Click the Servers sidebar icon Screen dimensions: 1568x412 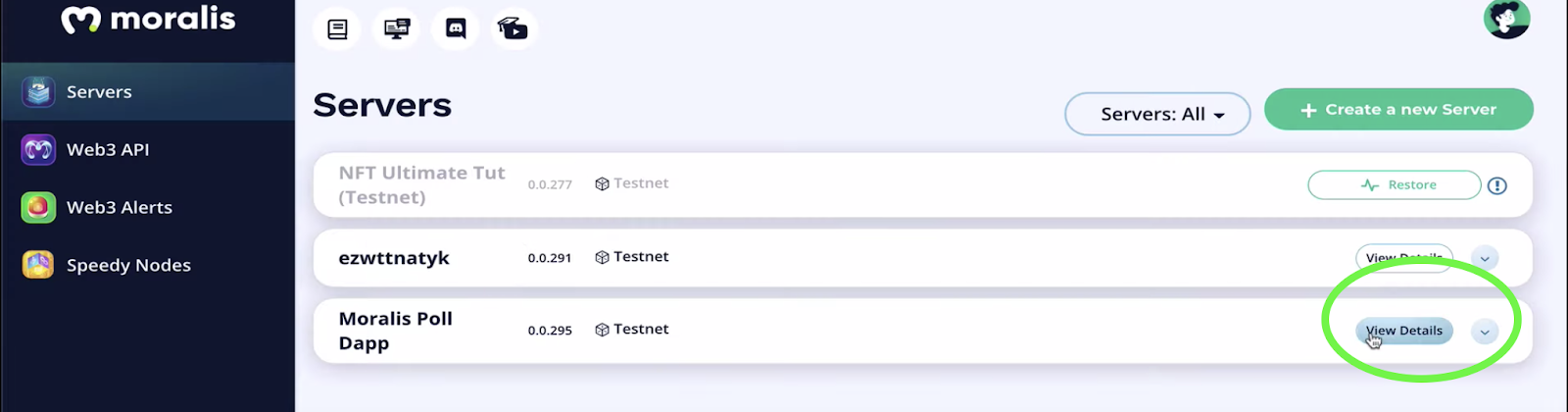pyautogui.click(x=38, y=92)
